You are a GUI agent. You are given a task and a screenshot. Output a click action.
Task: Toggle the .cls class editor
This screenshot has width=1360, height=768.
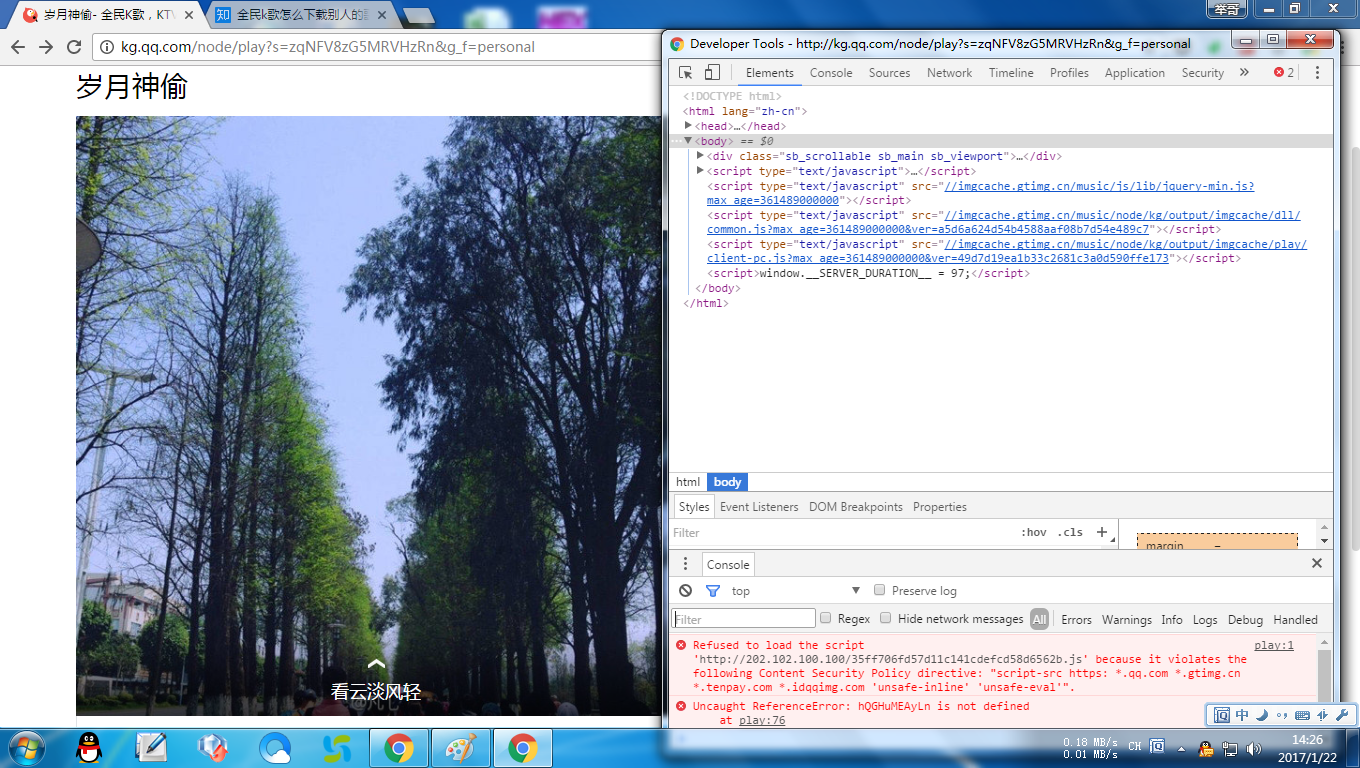click(1070, 532)
